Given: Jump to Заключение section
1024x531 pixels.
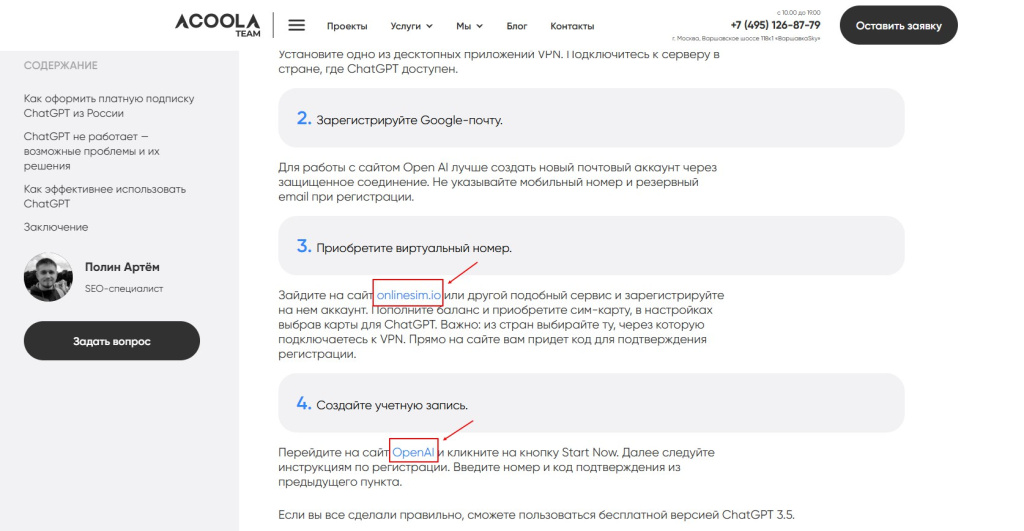Looking at the screenshot, I should pos(56,227).
